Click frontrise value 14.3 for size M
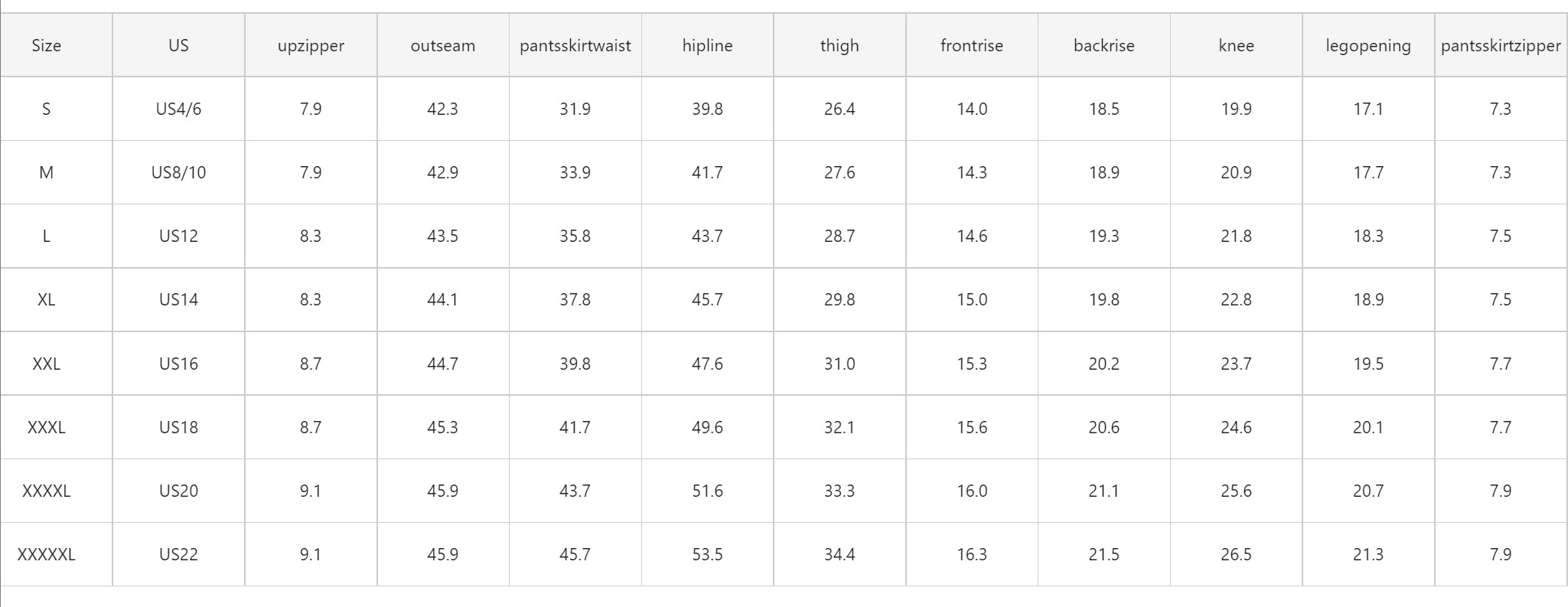The width and height of the screenshot is (1568, 607). [971, 172]
